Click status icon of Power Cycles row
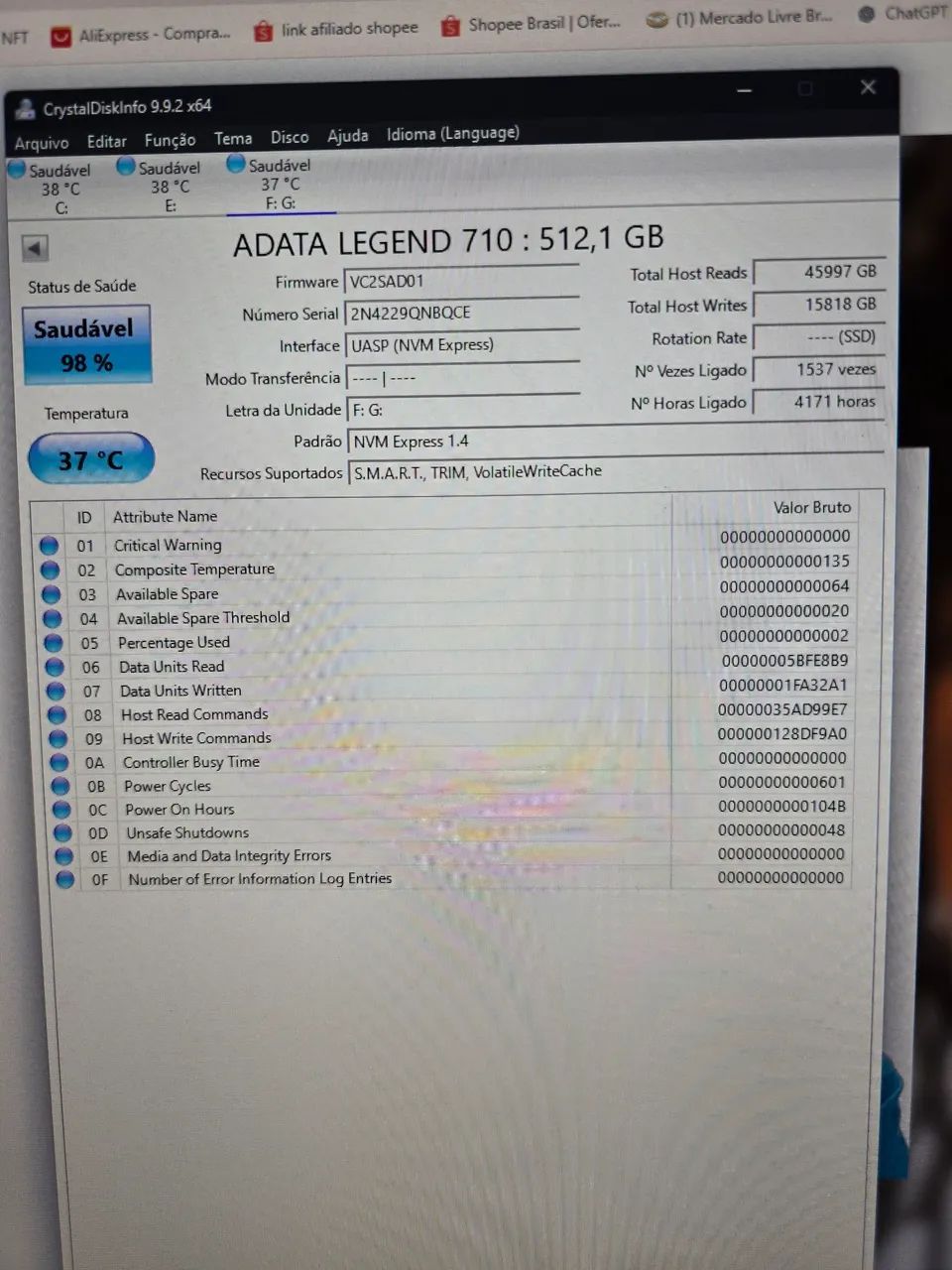This screenshot has width=952, height=1270. (x=60, y=786)
